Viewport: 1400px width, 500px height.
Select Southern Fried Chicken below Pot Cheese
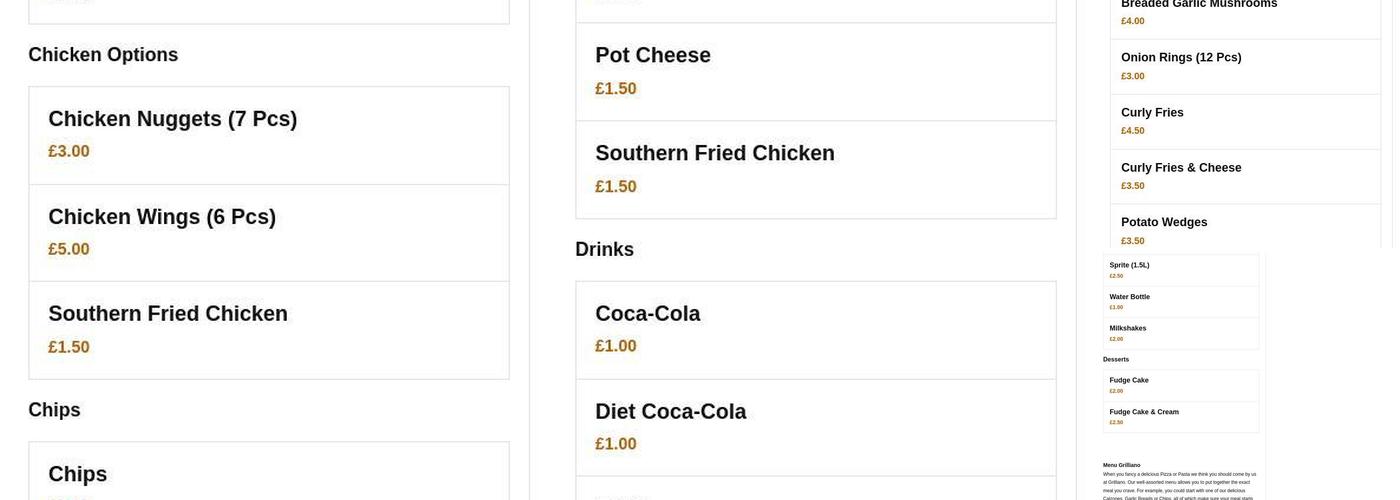click(x=815, y=169)
